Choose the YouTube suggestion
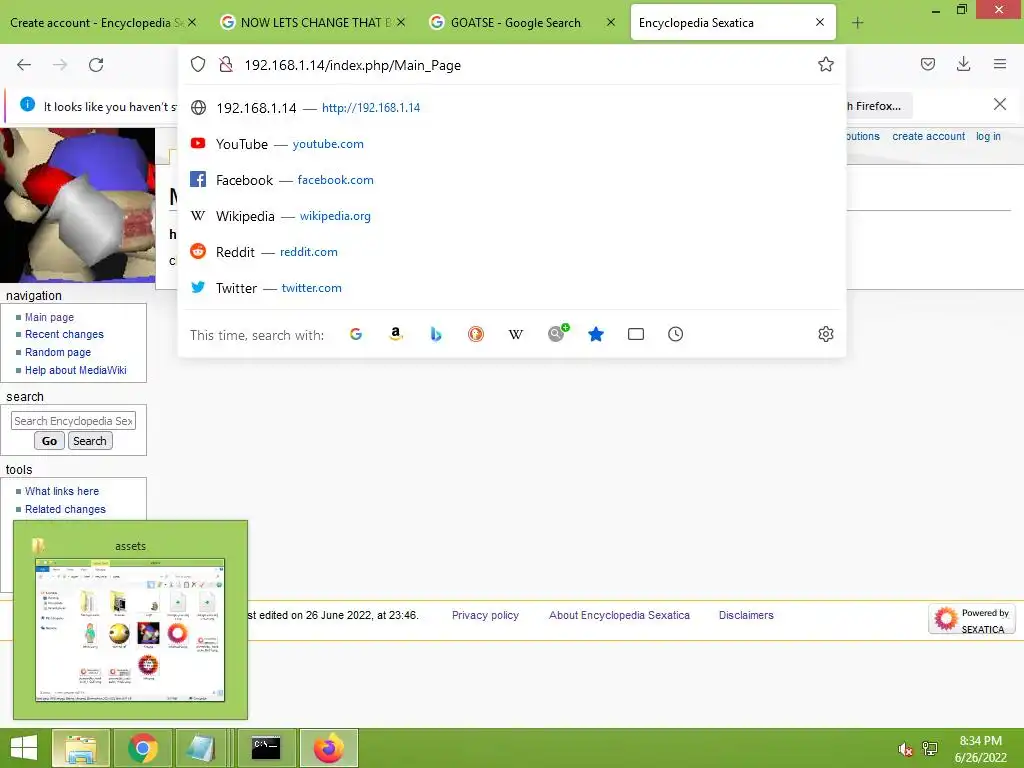1024x768 pixels. pos(512,144)
